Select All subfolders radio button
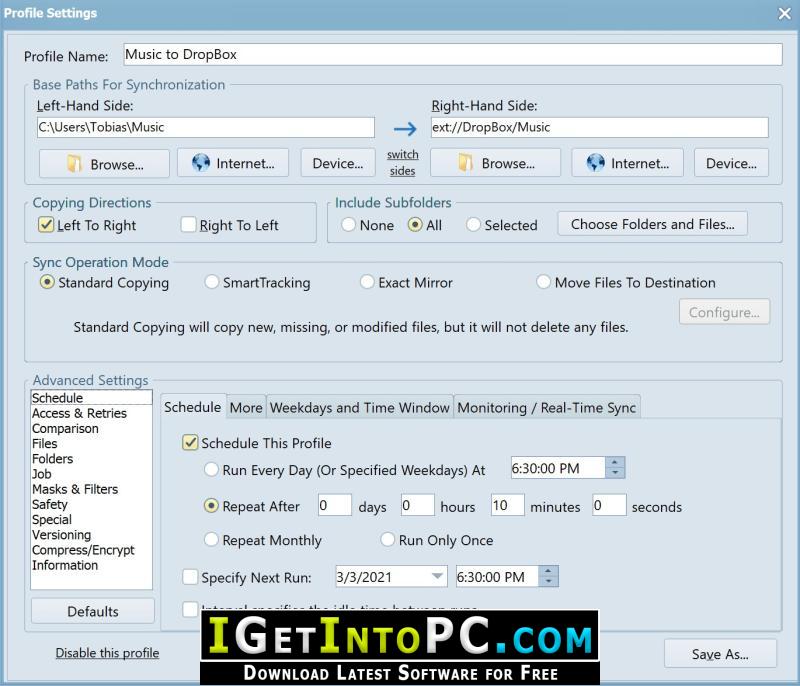The image size is (800, 686). pyautogui.click(x=415, y=224)
